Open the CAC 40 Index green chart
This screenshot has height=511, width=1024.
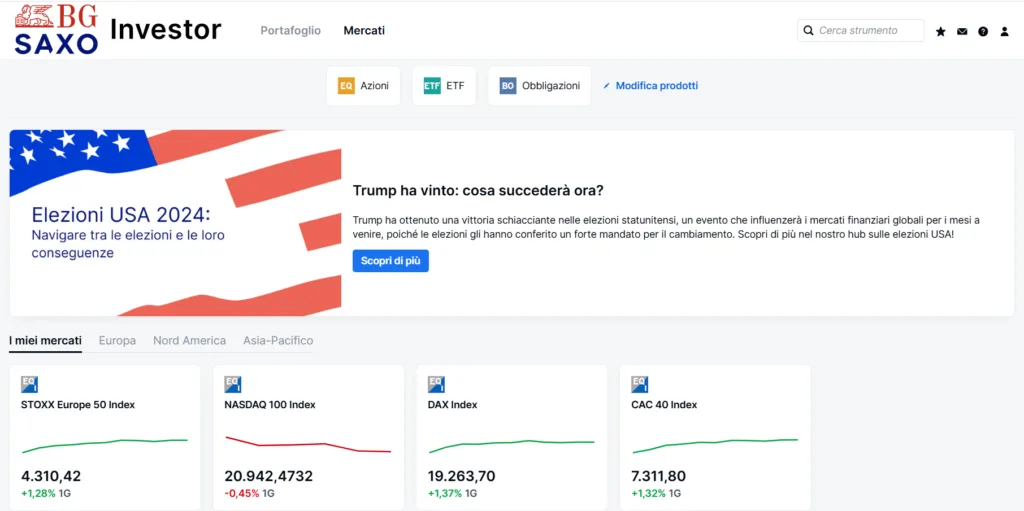pos(715,446)
